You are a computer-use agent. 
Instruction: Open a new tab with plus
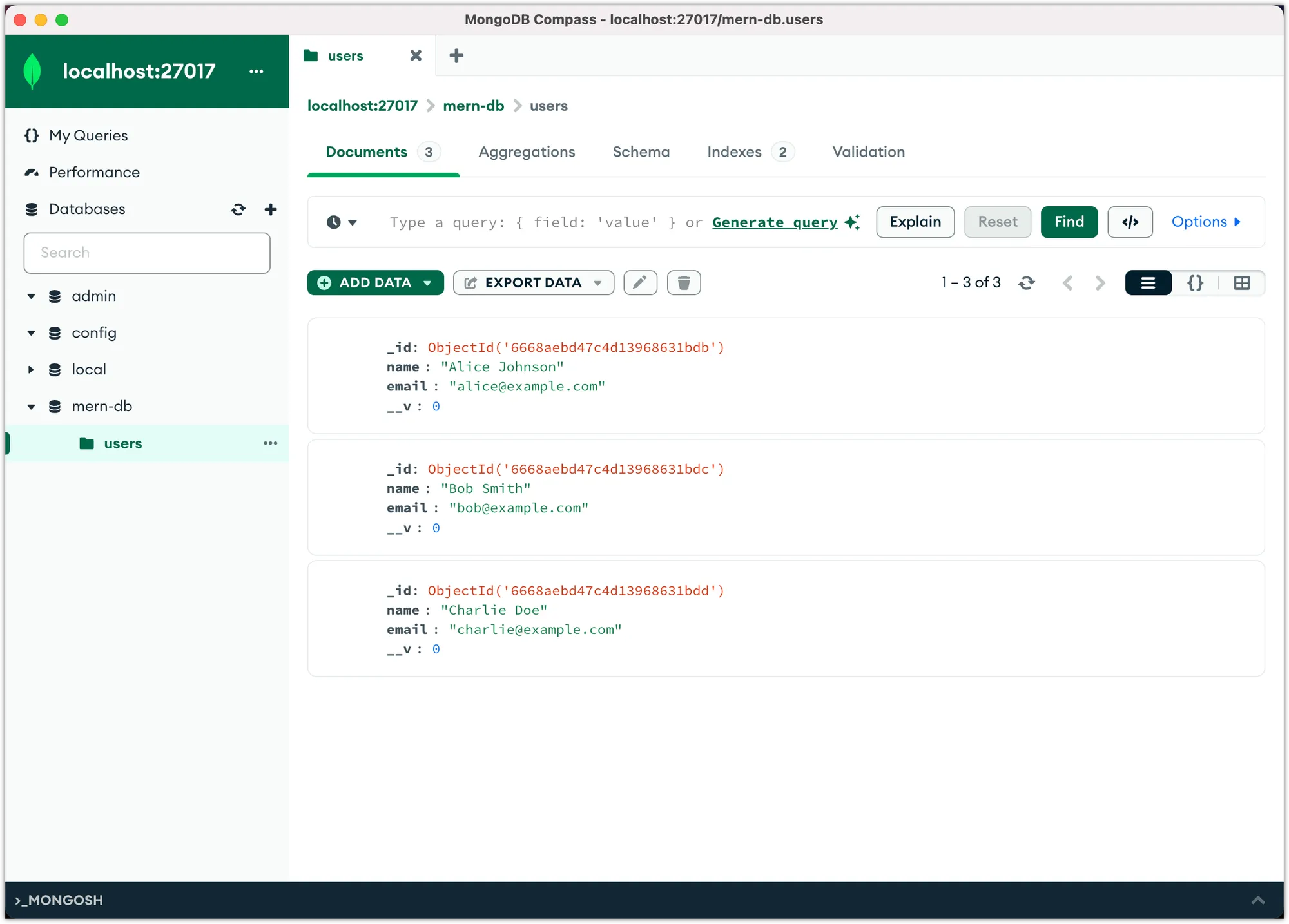[x=456, y=56]
